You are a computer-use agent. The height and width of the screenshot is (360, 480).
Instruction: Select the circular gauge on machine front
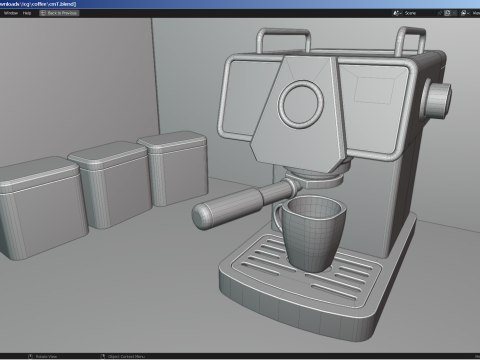(x=301, y=104)
